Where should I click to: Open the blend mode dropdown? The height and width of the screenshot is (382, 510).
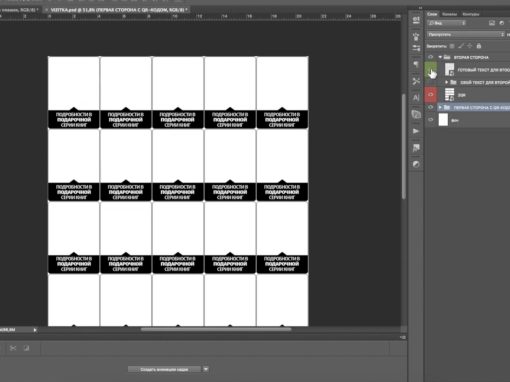click(466, 34)
